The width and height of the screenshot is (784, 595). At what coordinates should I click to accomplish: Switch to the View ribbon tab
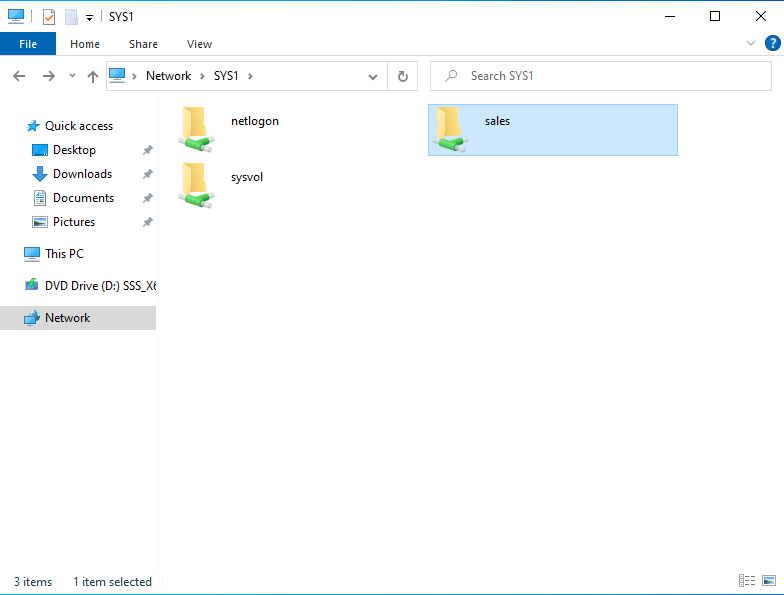pos(200,44)
